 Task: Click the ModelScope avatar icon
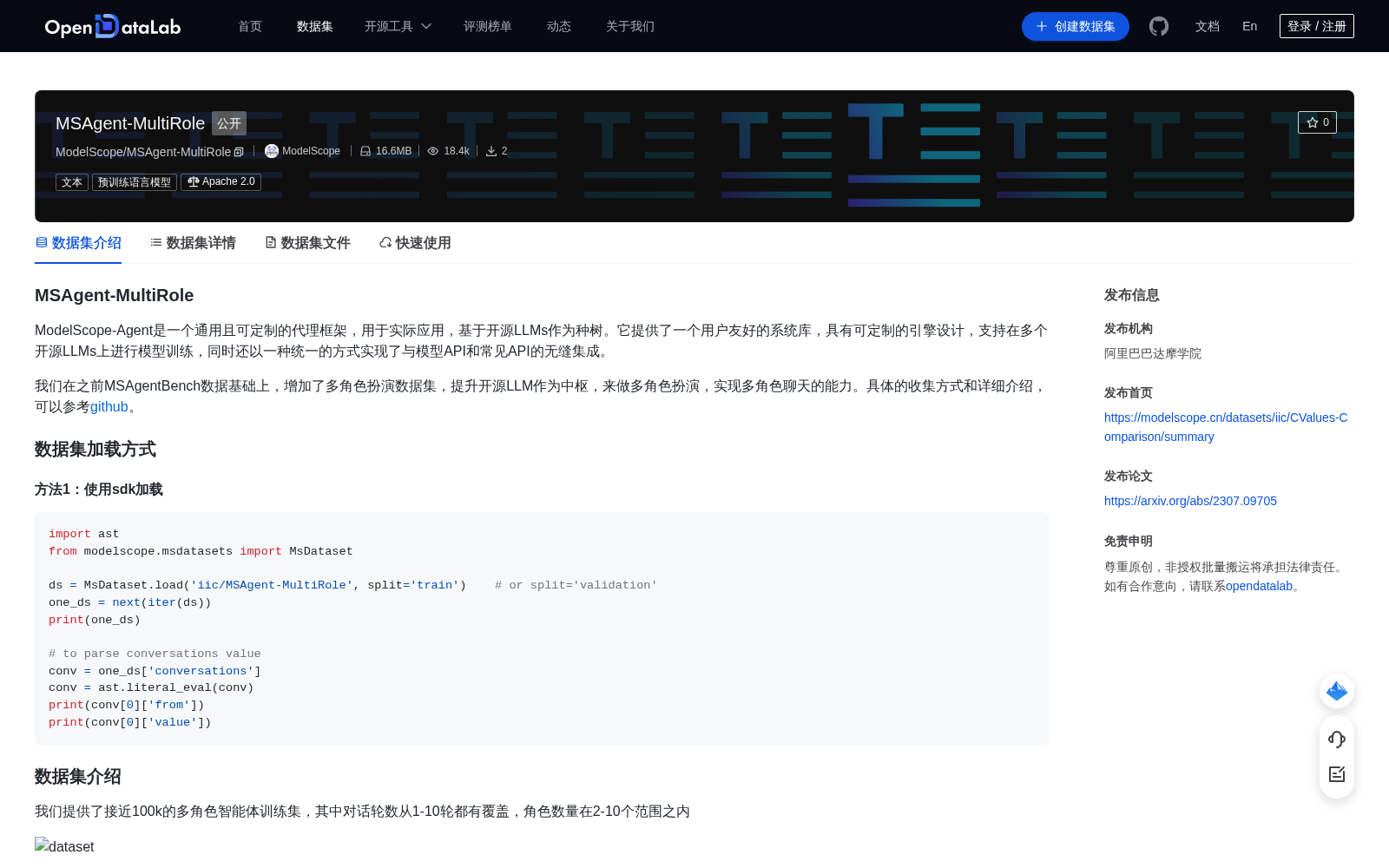click(x=272, y=151)
